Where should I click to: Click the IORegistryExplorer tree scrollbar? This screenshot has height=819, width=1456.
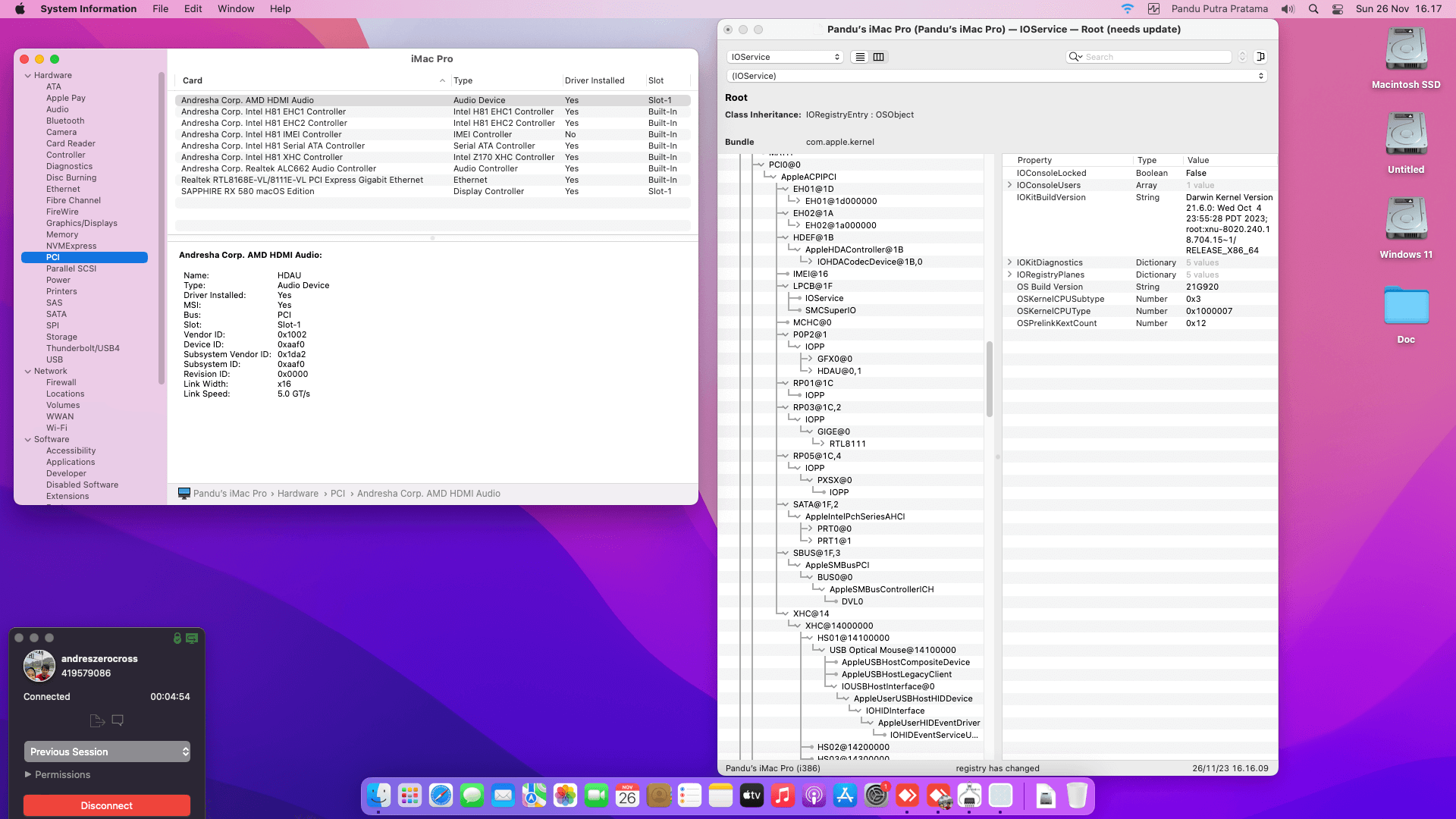click(989, 379)
